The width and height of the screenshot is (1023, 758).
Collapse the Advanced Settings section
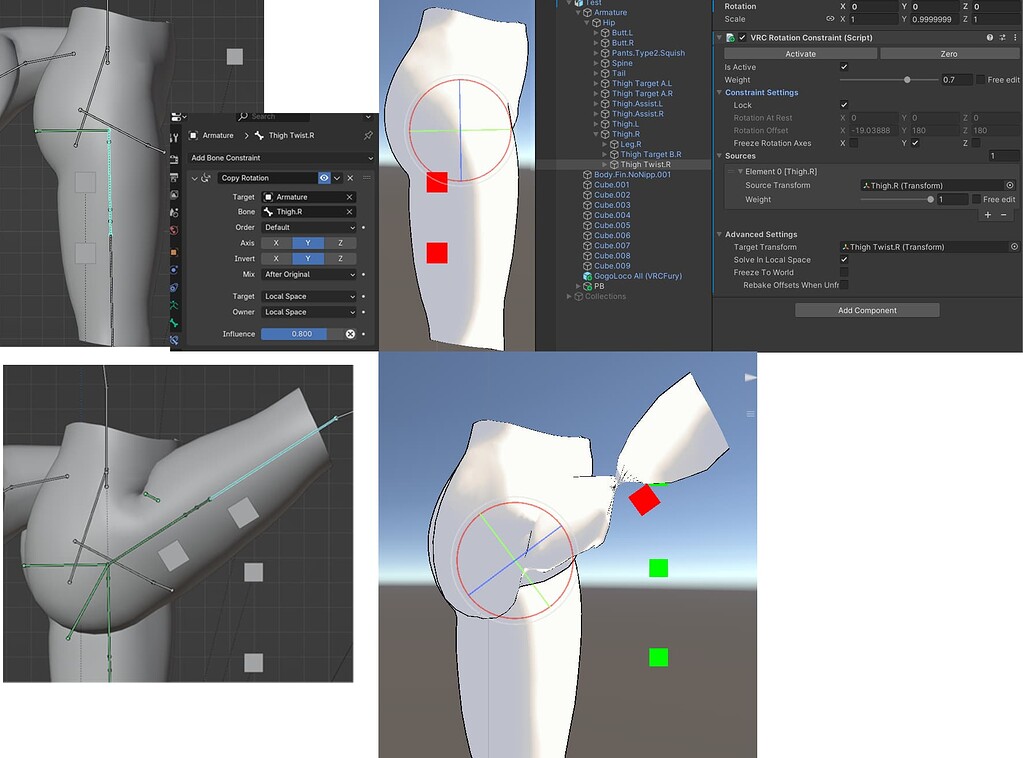click(x=718, y=233)
